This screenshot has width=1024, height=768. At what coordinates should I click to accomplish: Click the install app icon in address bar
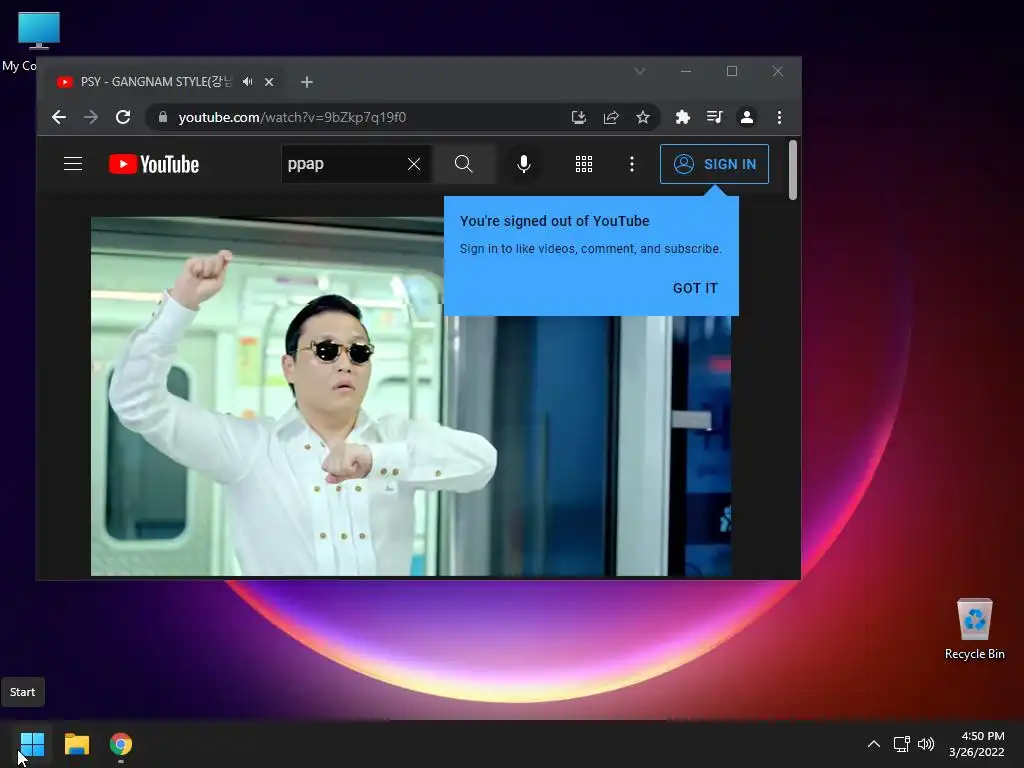click(x=579, y=117)
